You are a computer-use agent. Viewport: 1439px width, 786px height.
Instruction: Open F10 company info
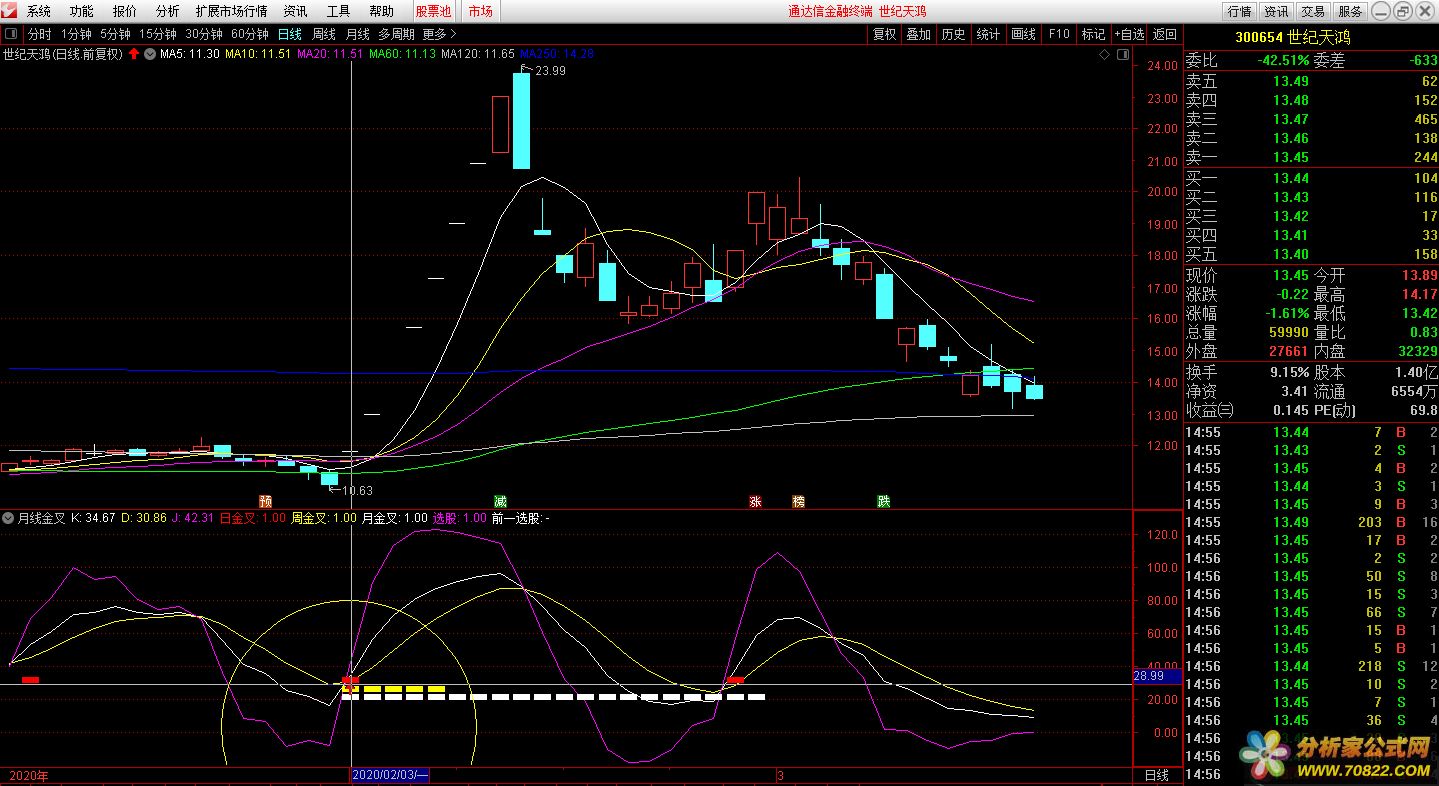1058,34
